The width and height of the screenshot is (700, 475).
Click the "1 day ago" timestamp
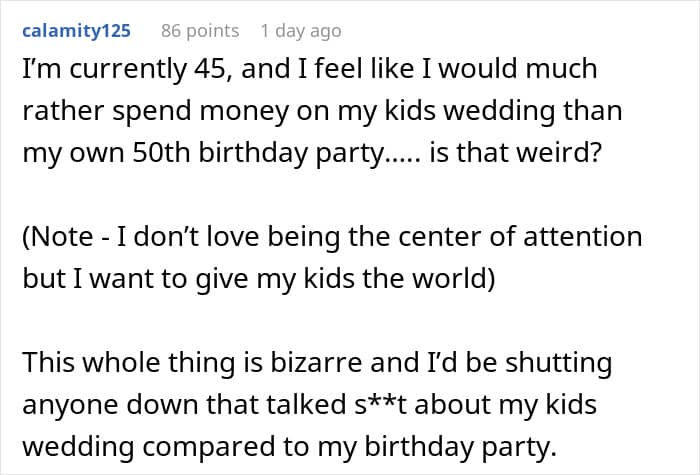click(300, 31)
